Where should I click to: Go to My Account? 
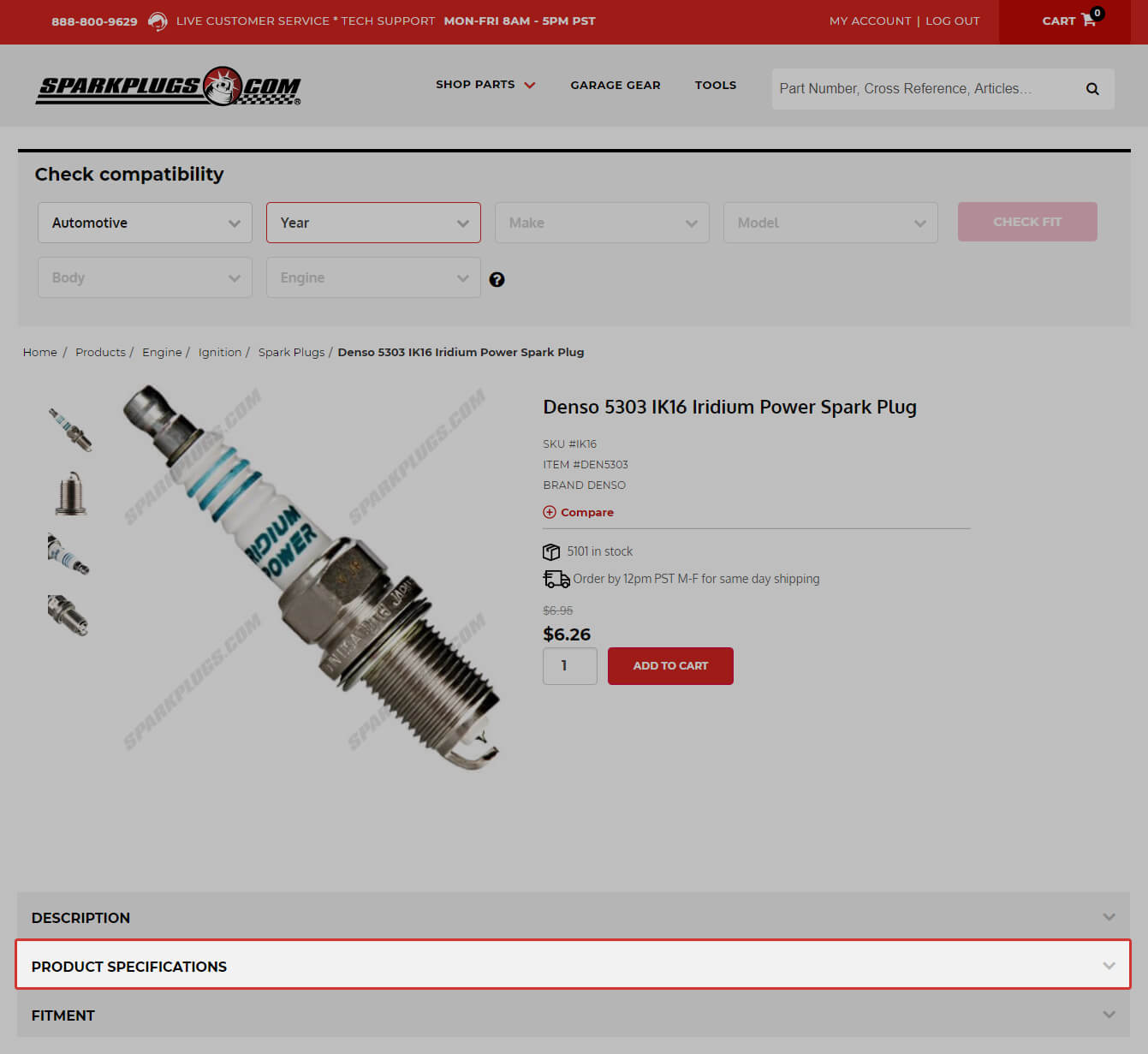[870, 21]
